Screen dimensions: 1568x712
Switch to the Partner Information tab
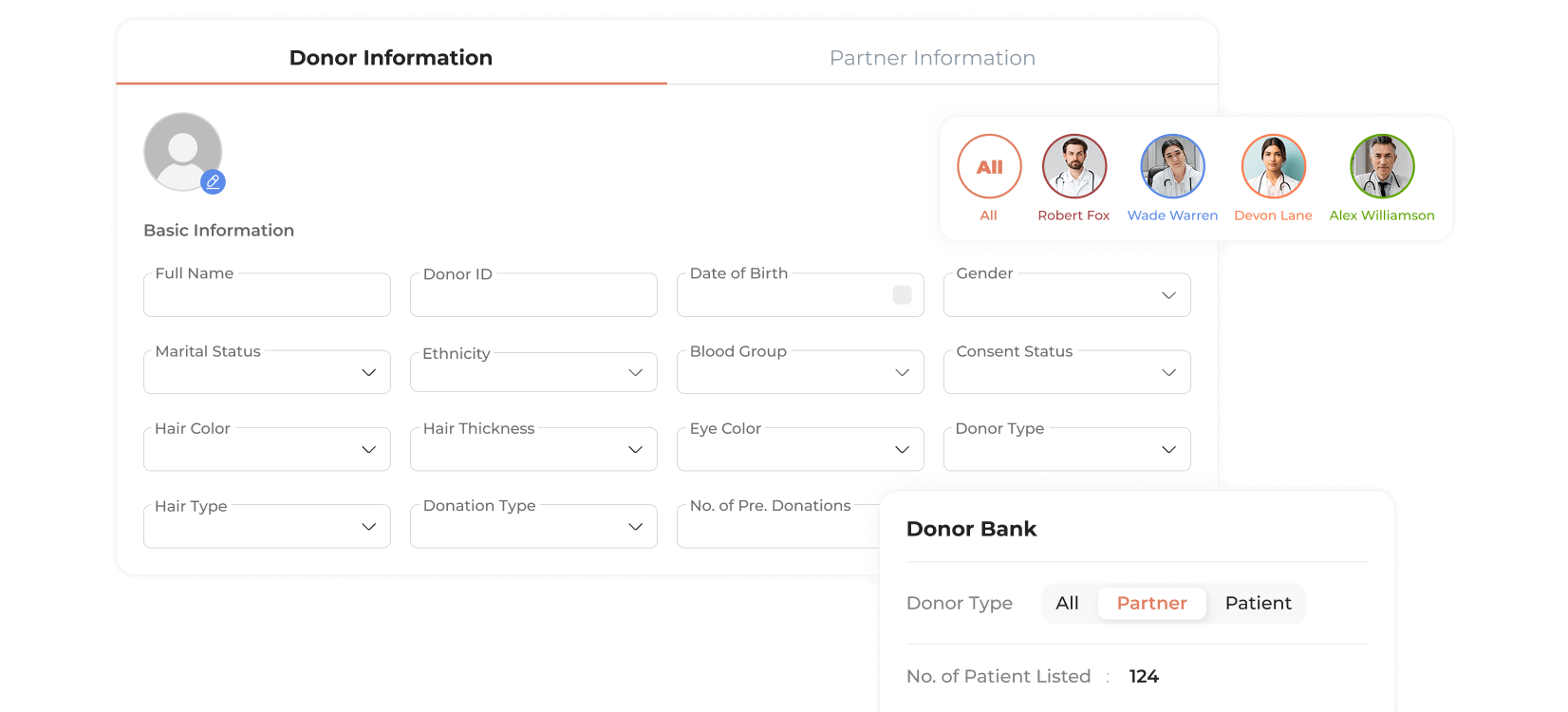coord(932,58)
